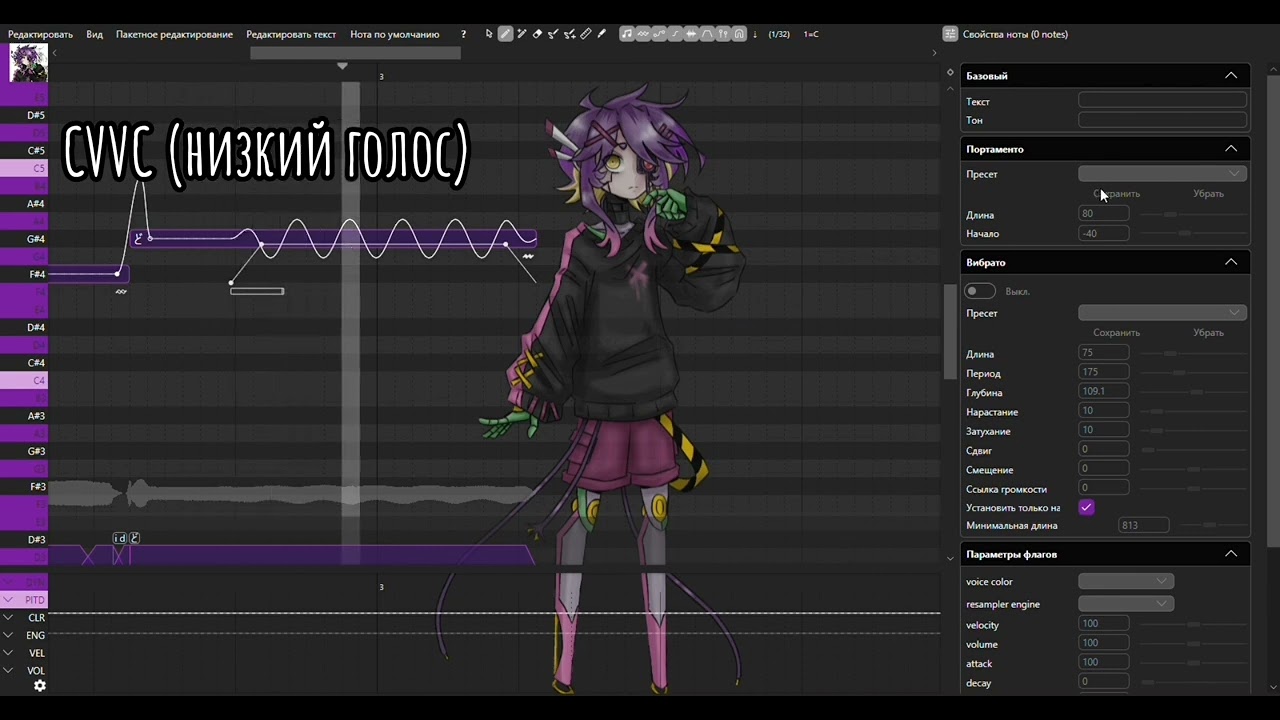Collapse the Базовый section
This screenshot has height=720, width=1280.
(x=1231, y=76)
